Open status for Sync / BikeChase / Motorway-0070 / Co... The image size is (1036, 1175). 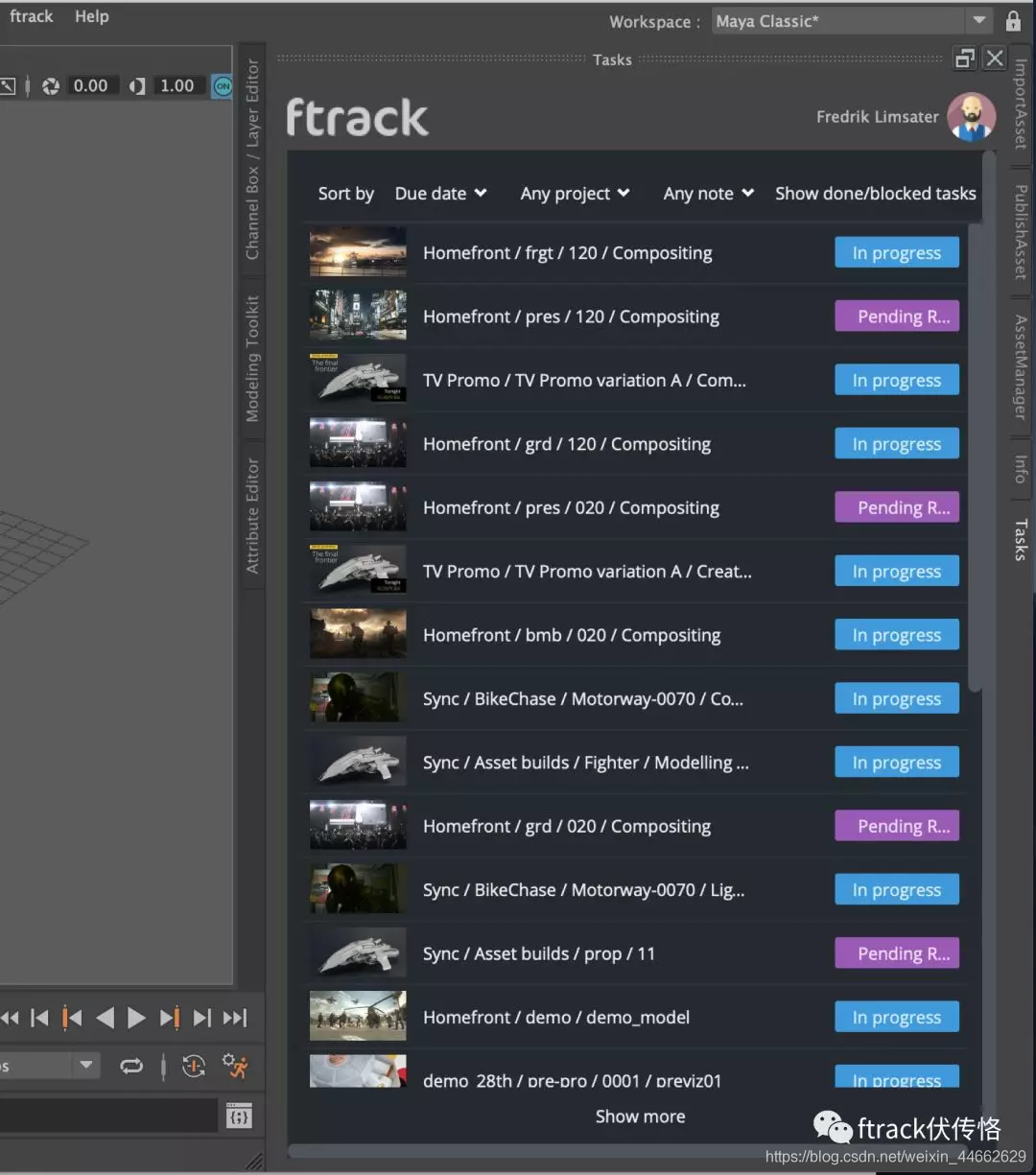pos(897,699)
